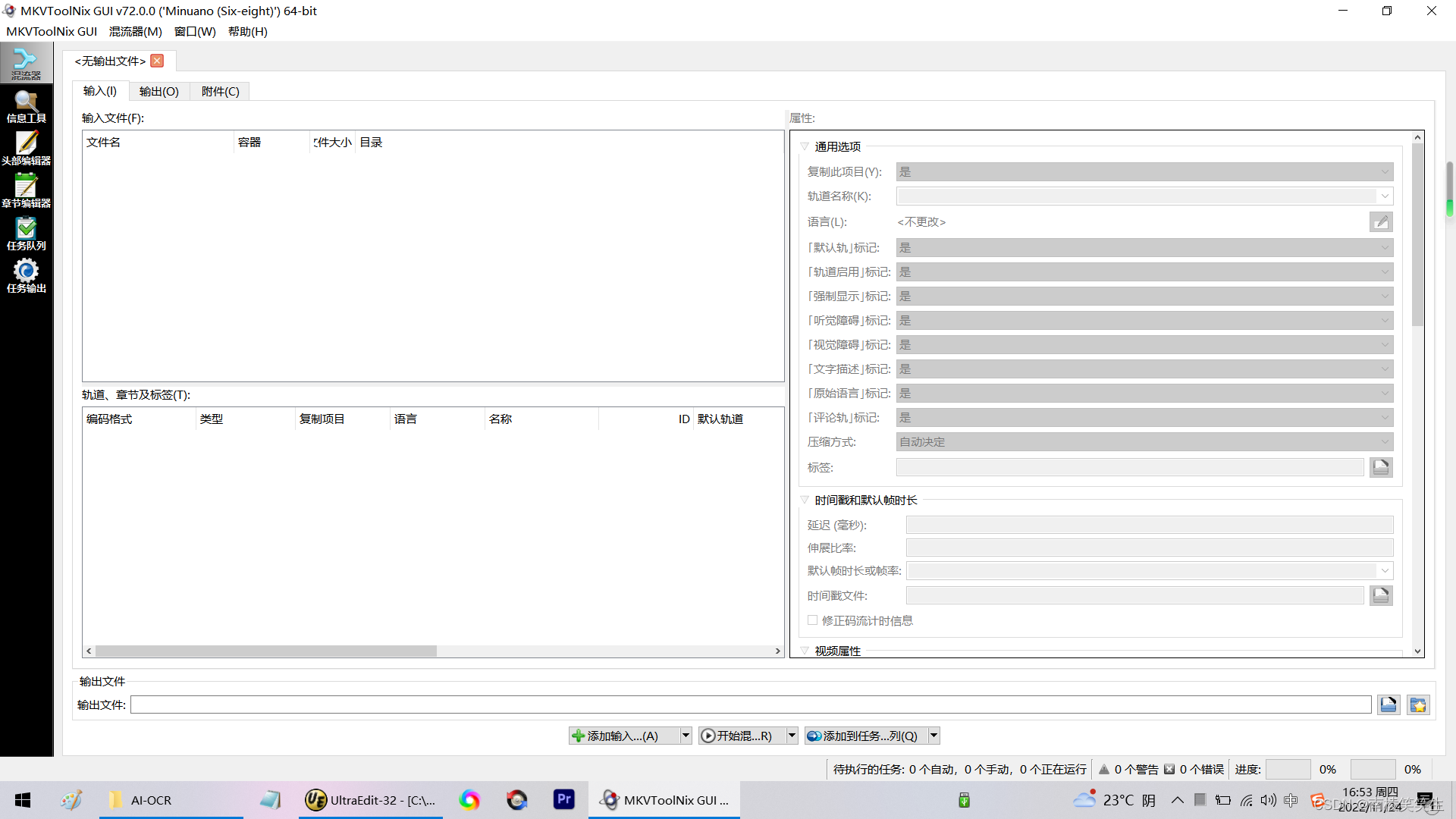Click properties panel vertical scrollbar thumb
This screenshot has height=819, width=1456.
[x=1417, y=235]
